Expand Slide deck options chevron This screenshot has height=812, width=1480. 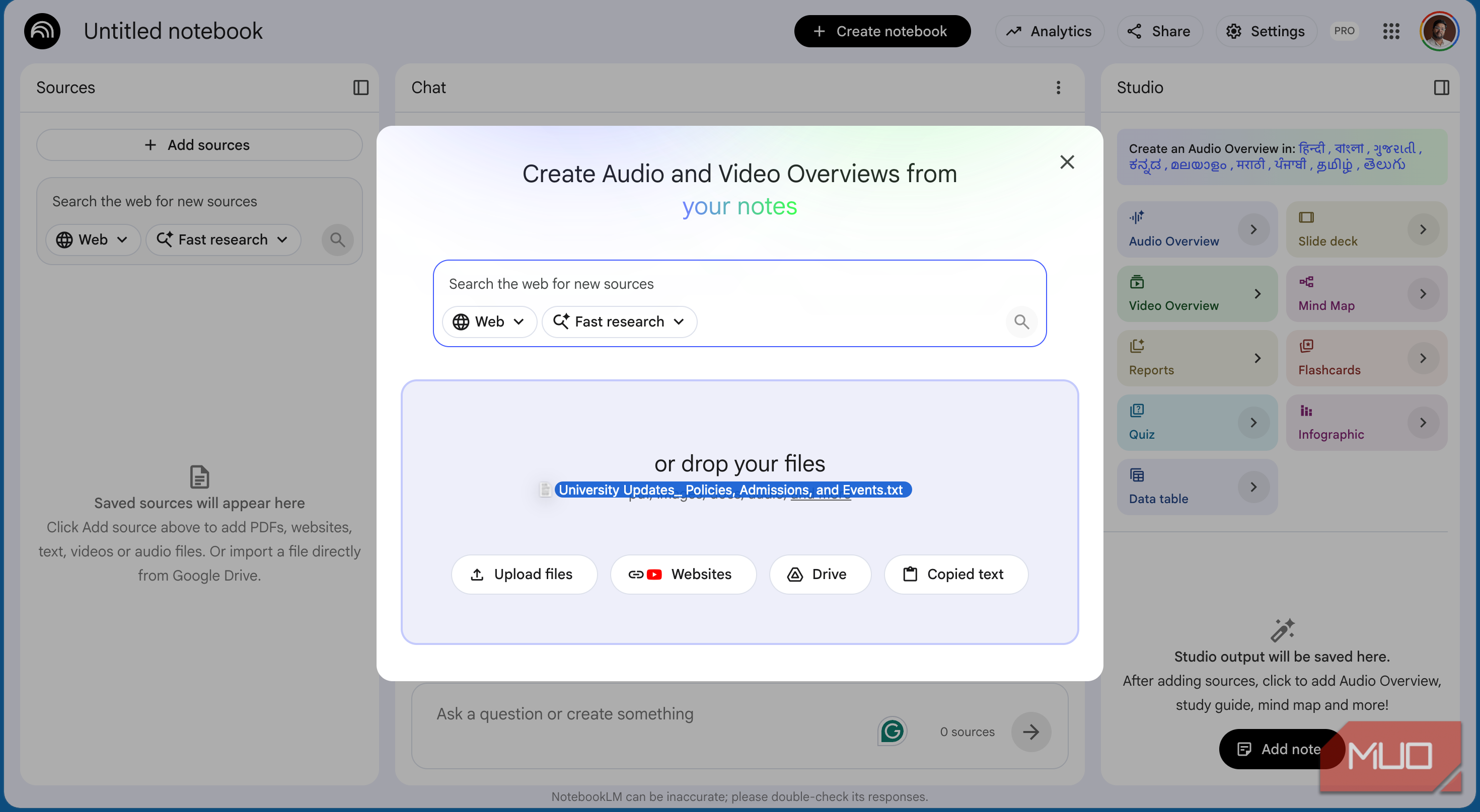click(x=1423, y=229)
